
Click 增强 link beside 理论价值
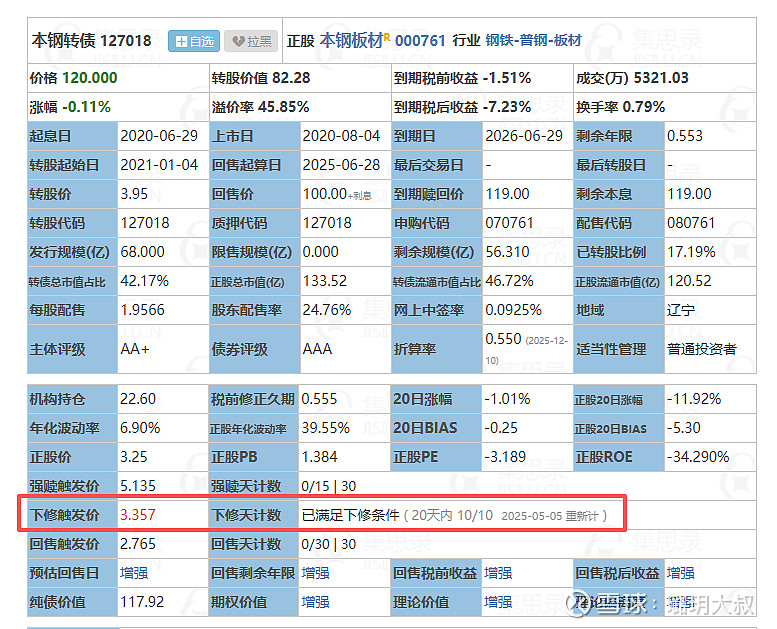(498, 602)
